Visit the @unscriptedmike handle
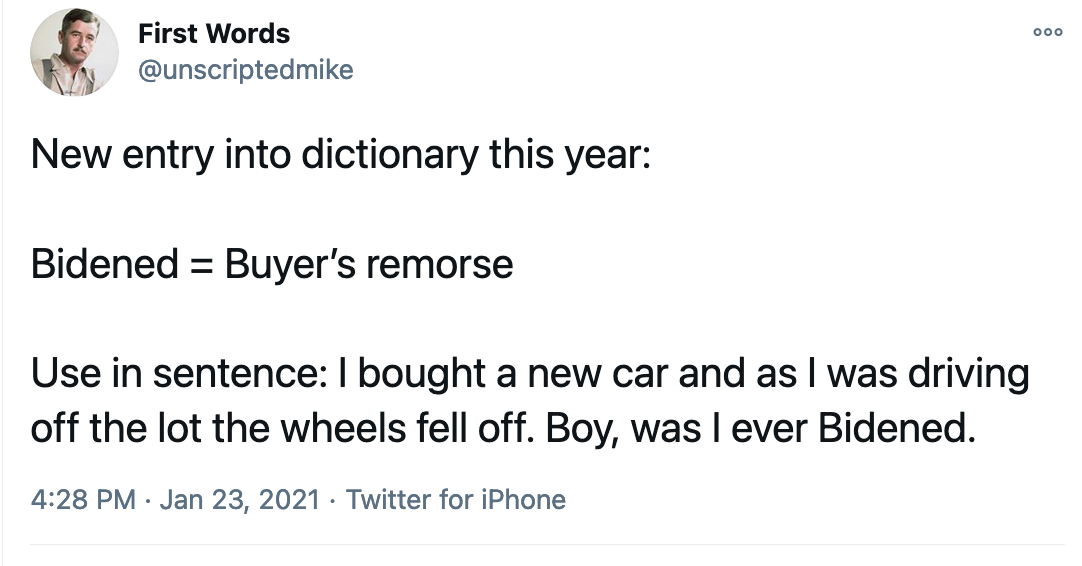Screen dimensions: 1082x566 (x=245, y=70)
